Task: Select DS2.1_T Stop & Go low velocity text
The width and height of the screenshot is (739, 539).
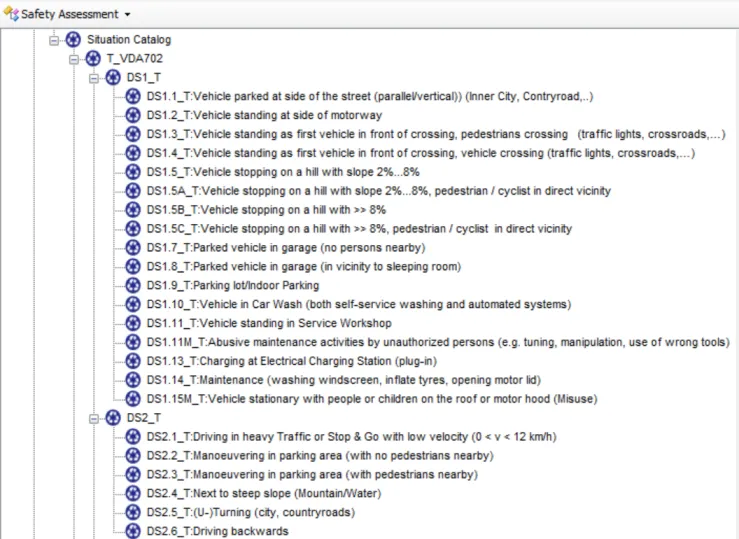Action: (x=352, y=437)
